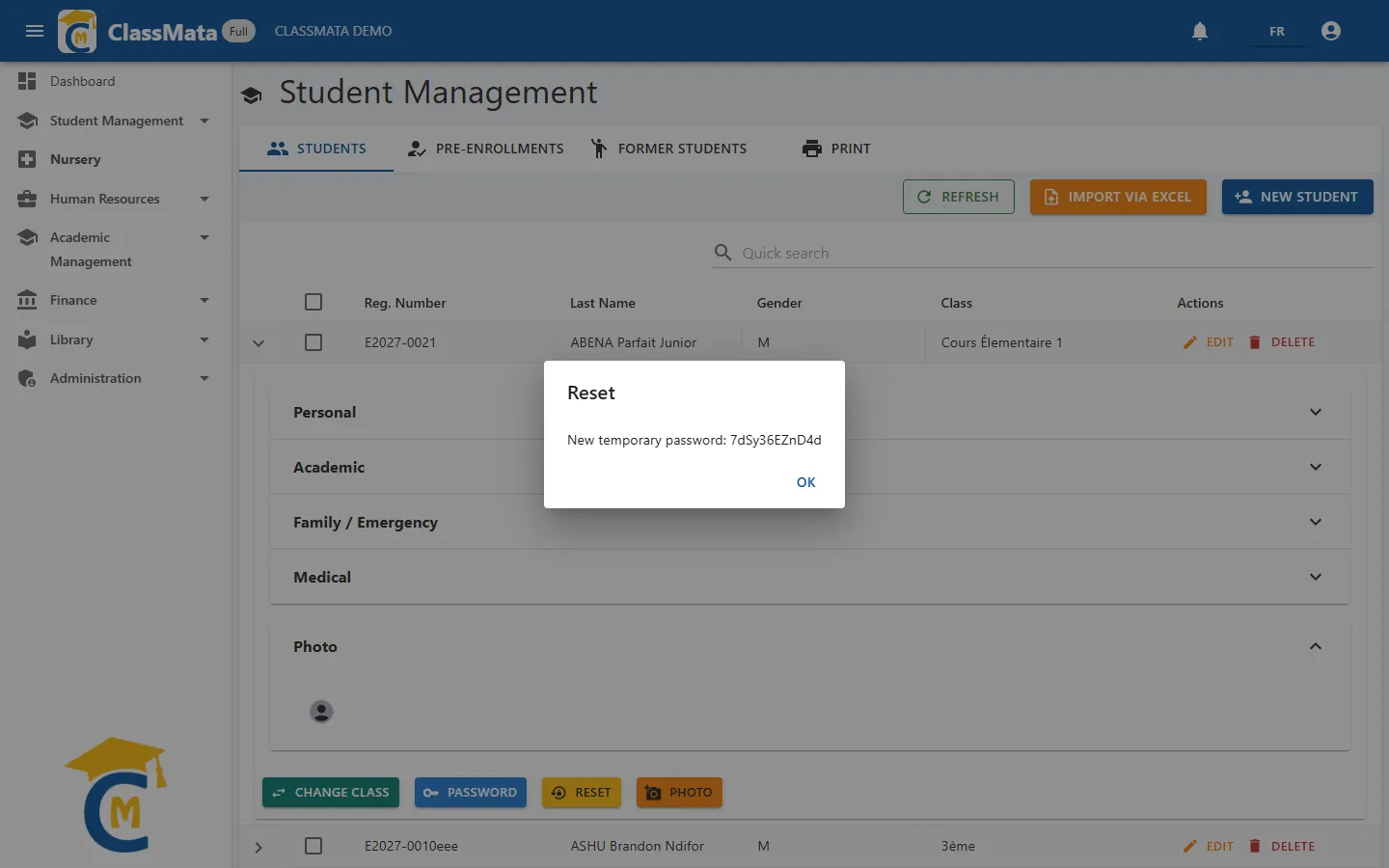Collapse the ABENA Parfait Junior row chevron

point(259,343)
